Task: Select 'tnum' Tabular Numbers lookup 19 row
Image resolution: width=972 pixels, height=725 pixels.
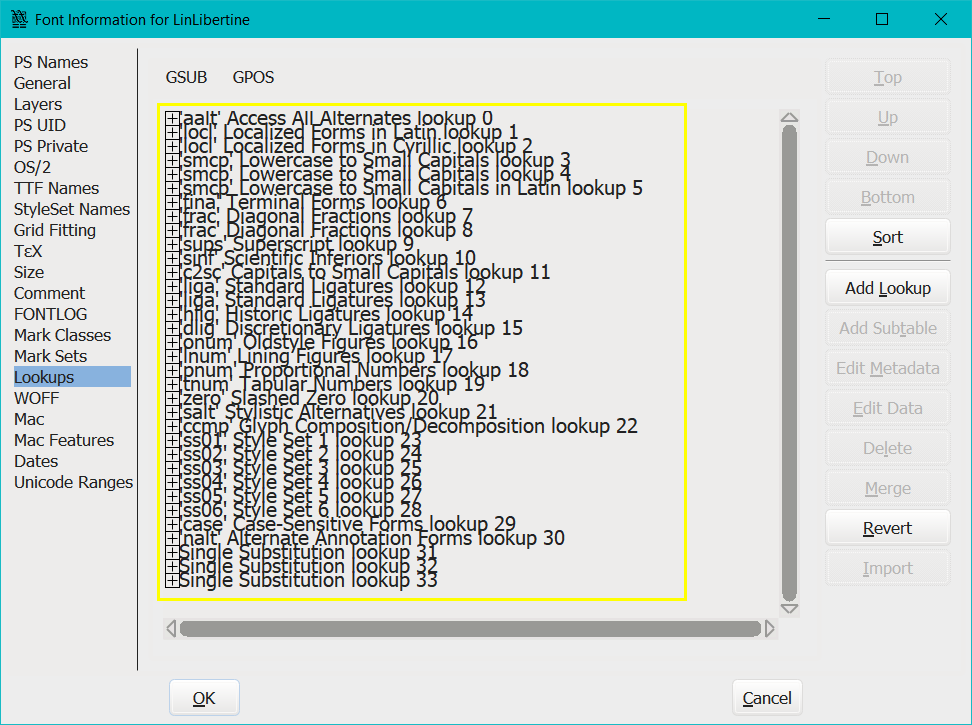Action: click(x=332, y=384)
